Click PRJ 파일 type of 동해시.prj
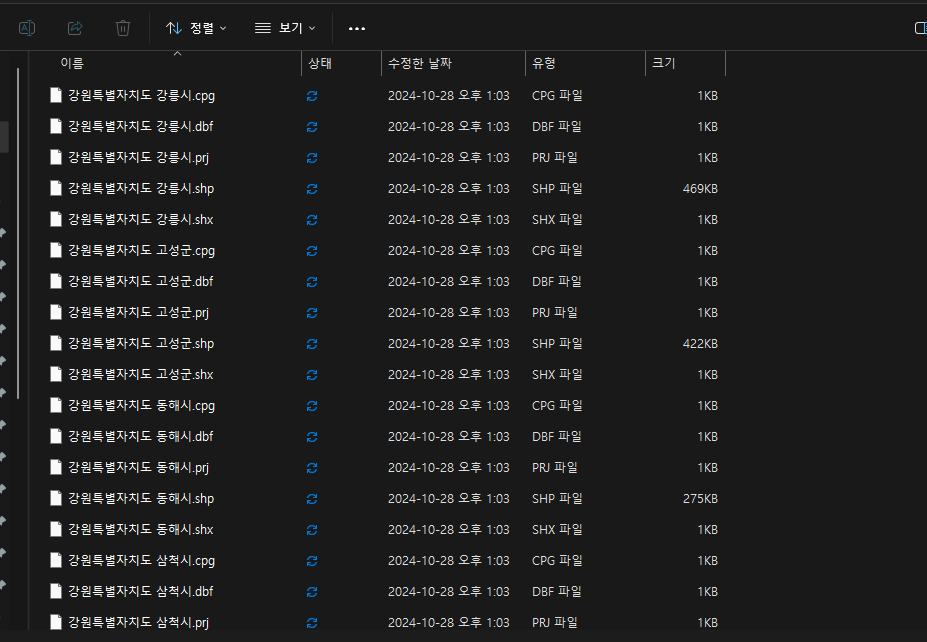The height and width of the screenshot is (642, 927). (555, 468)
